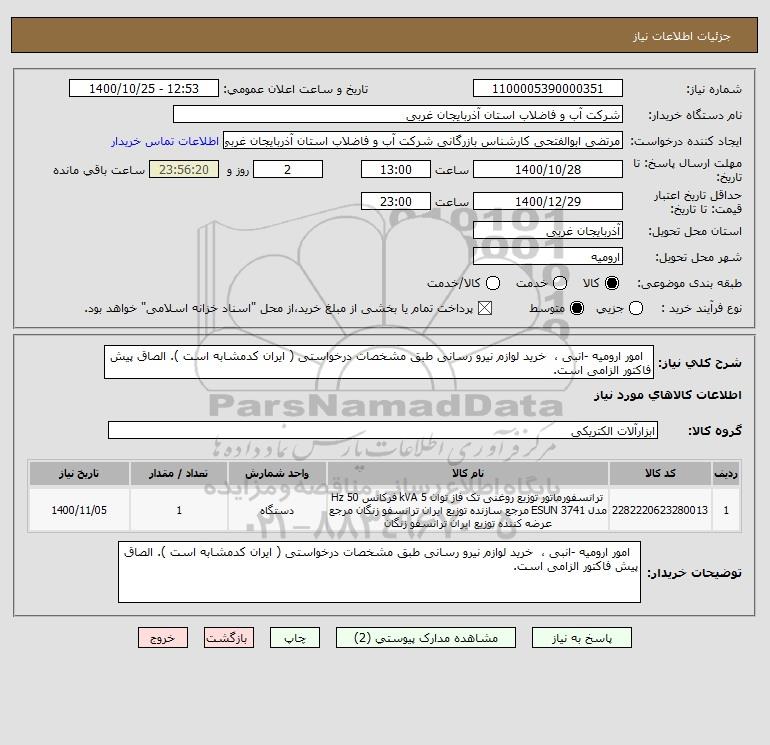Click the بازگشت back button
This screenshot has width=770, height=745.
229,637
